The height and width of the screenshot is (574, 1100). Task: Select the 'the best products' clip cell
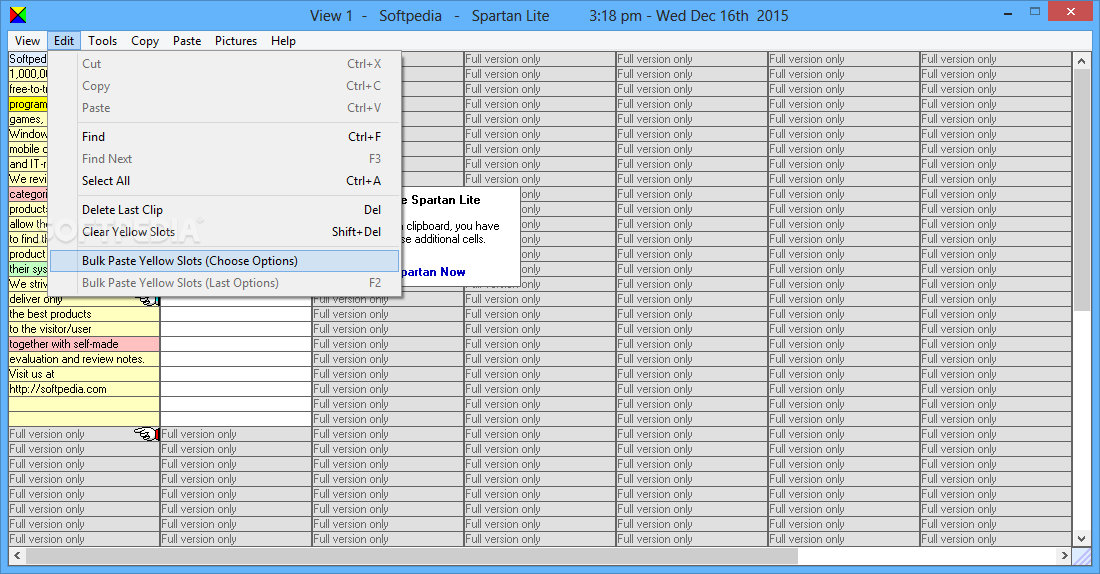[84, 314]
